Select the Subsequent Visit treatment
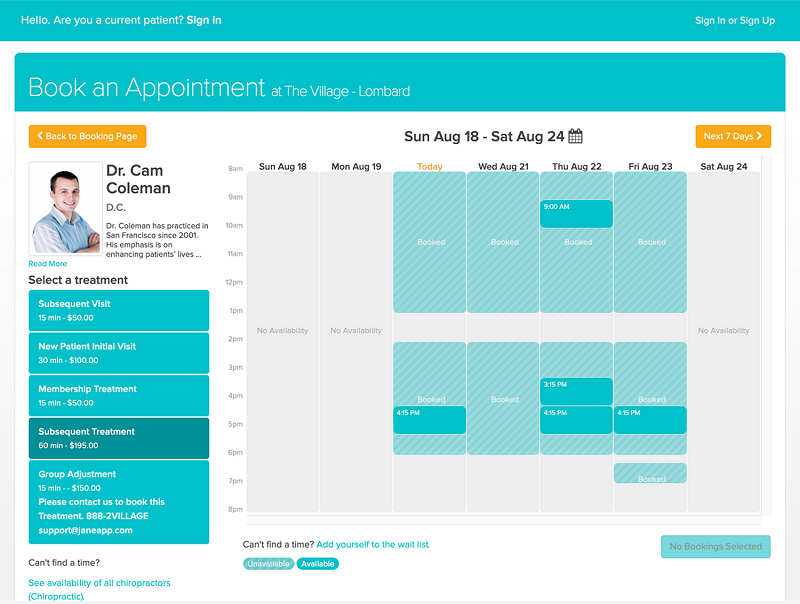The height and width of the screenshot is (604, 800). 119,310
